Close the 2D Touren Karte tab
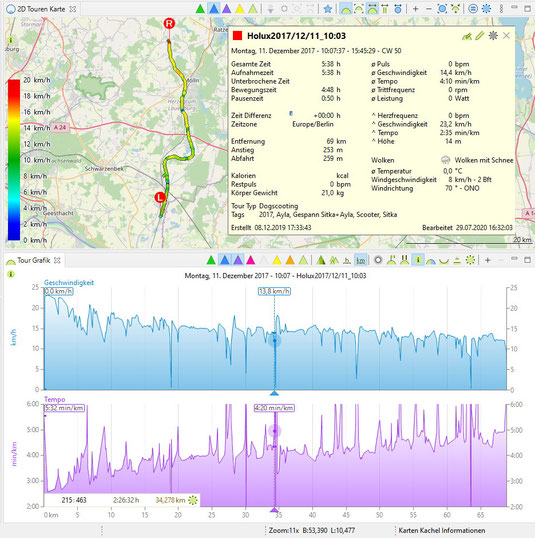 point(73,9)
